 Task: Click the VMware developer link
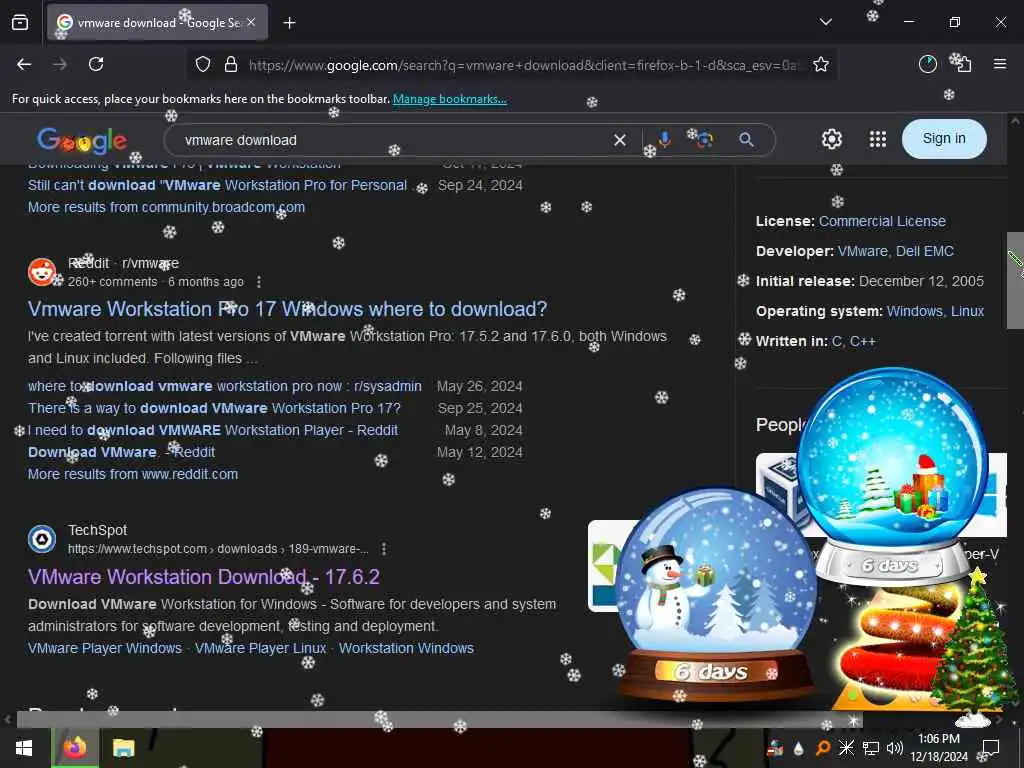coord(862,251)
